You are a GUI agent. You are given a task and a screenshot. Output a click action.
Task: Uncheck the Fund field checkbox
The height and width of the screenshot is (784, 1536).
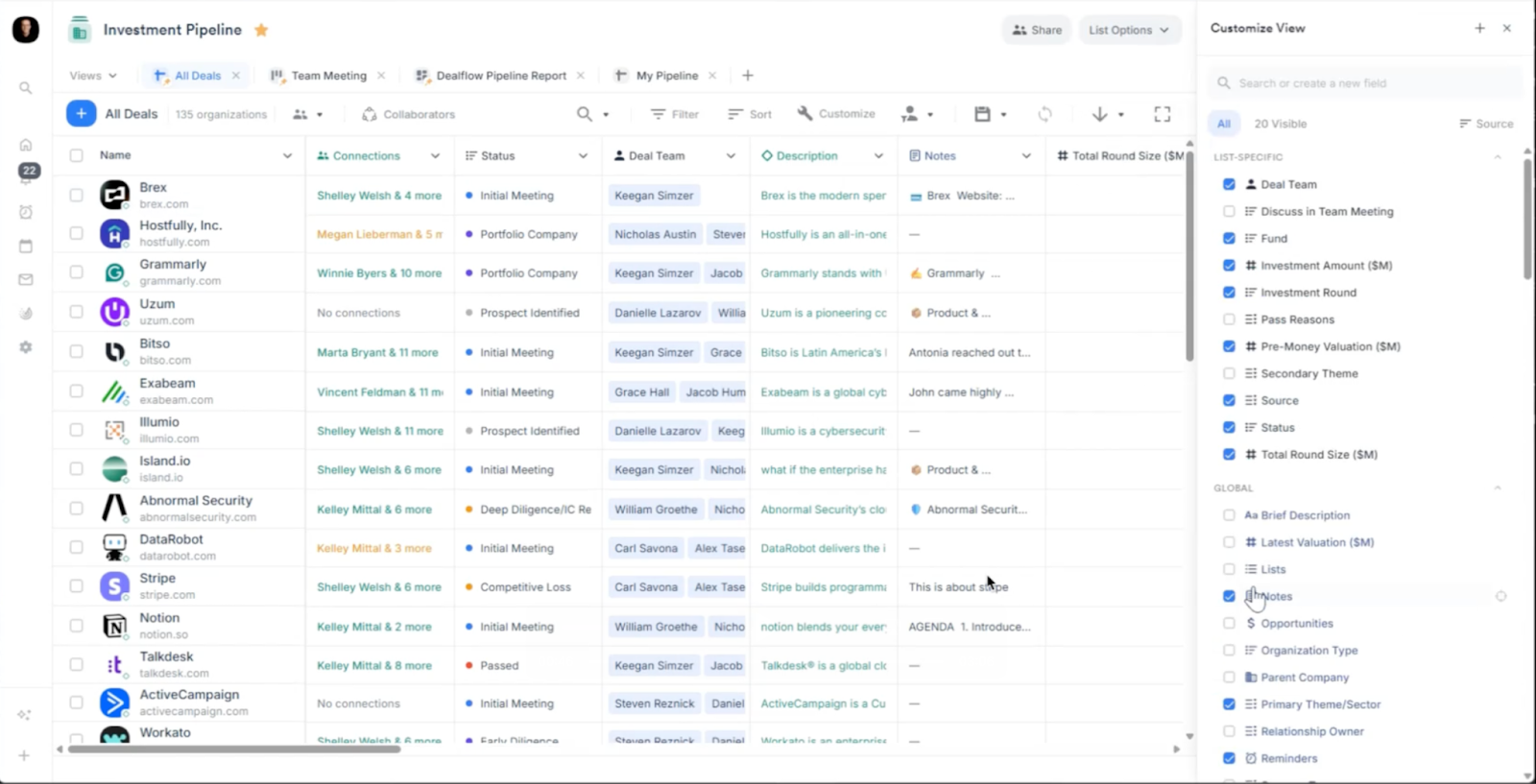[x=1229, y=238]
